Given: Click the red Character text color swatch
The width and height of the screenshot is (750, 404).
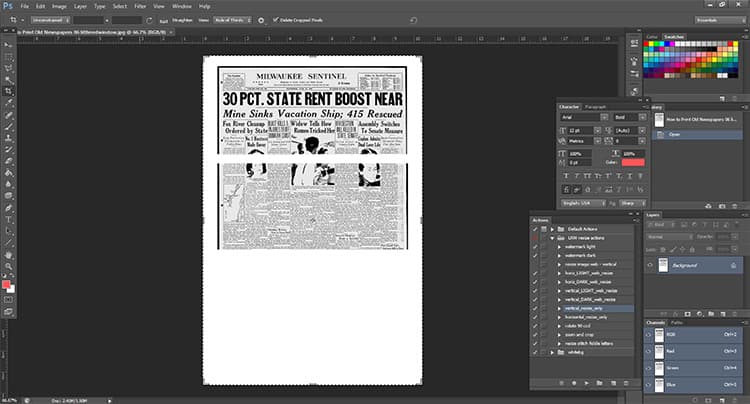Looking at the screenshot, I should point(633,163).
